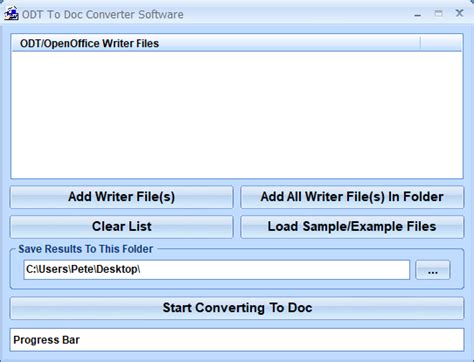Open folder browse dialog with ... button
This screenshot has width=474, height=362.
tap(433, 270)
